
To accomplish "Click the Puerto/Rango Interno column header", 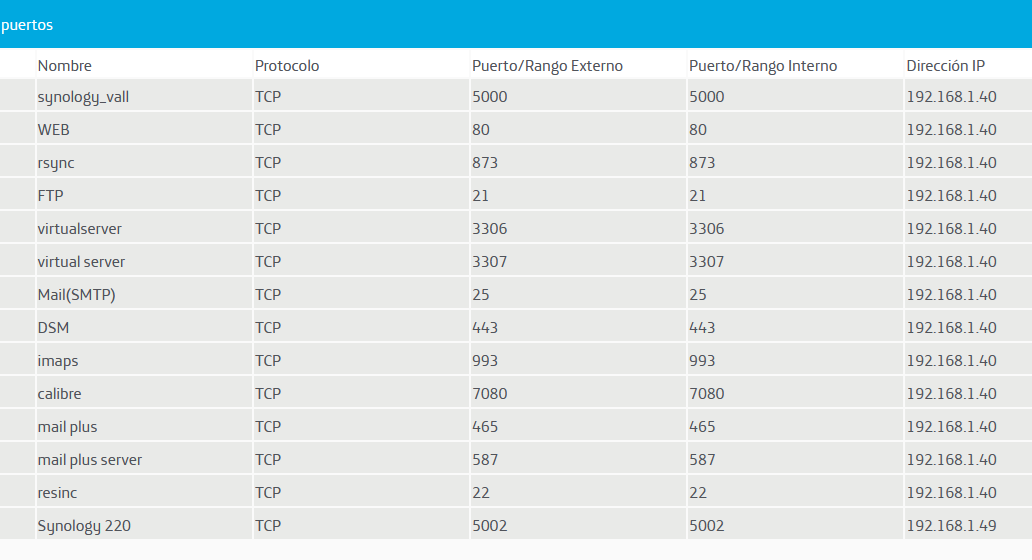I will (763, 66).
